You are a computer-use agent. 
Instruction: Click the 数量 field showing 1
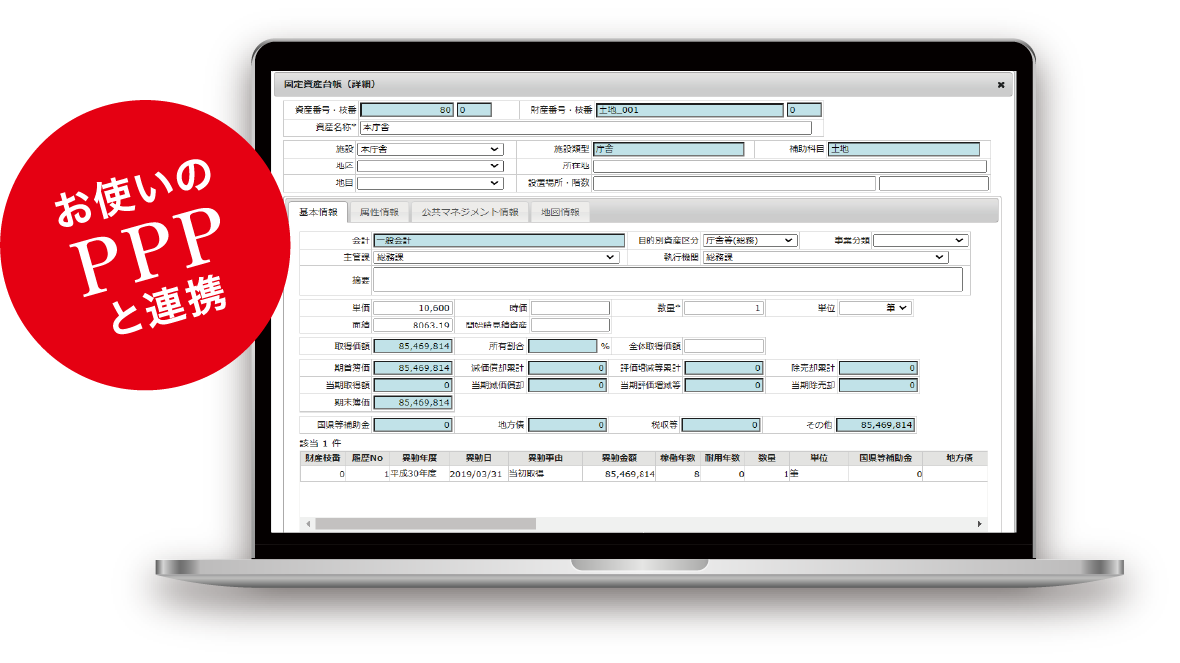pyautogui.click(x=724, y=308)
